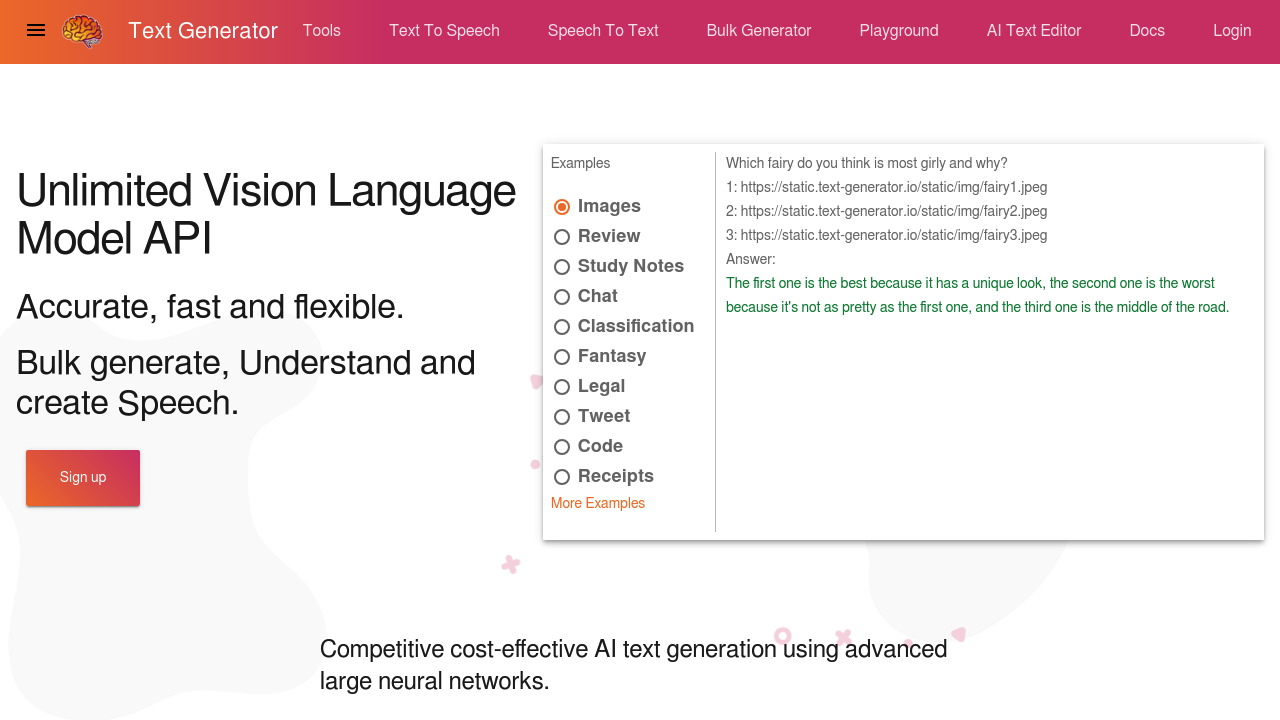This screenshot has width=1280, height=720.
Task: Open the Speech To Text page
Action: click(602, 31)
